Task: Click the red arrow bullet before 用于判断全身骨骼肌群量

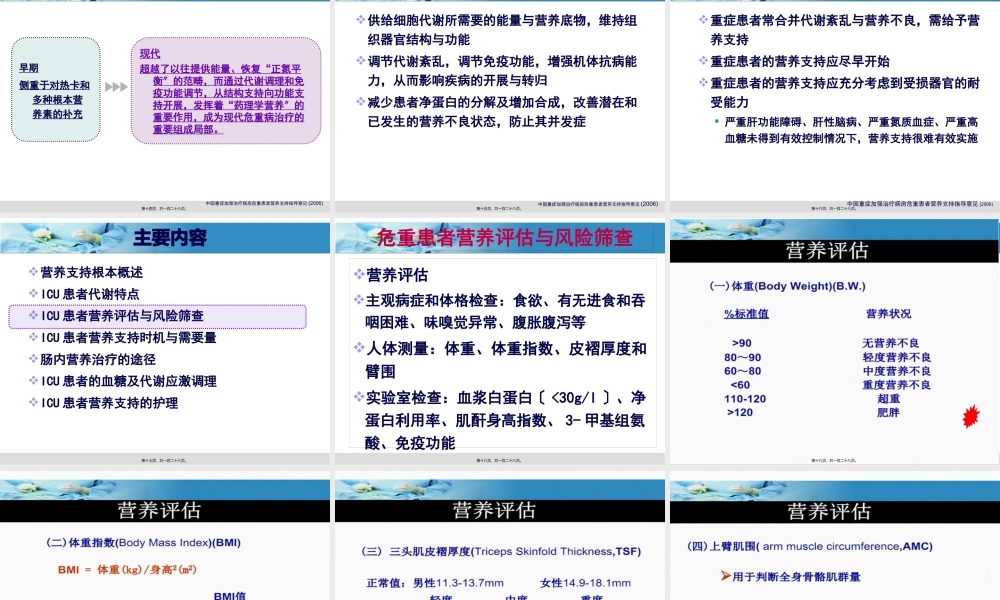Action: click(x=726, y=576)
